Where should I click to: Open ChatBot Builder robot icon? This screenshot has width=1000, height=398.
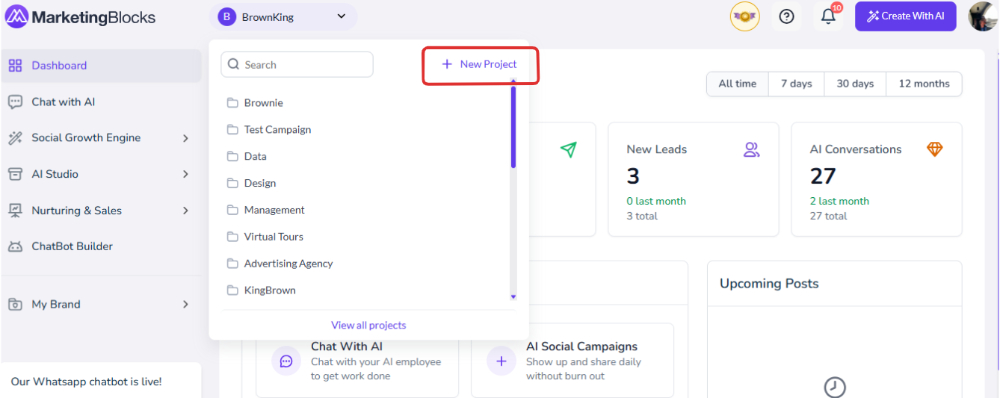coord(15,246)
